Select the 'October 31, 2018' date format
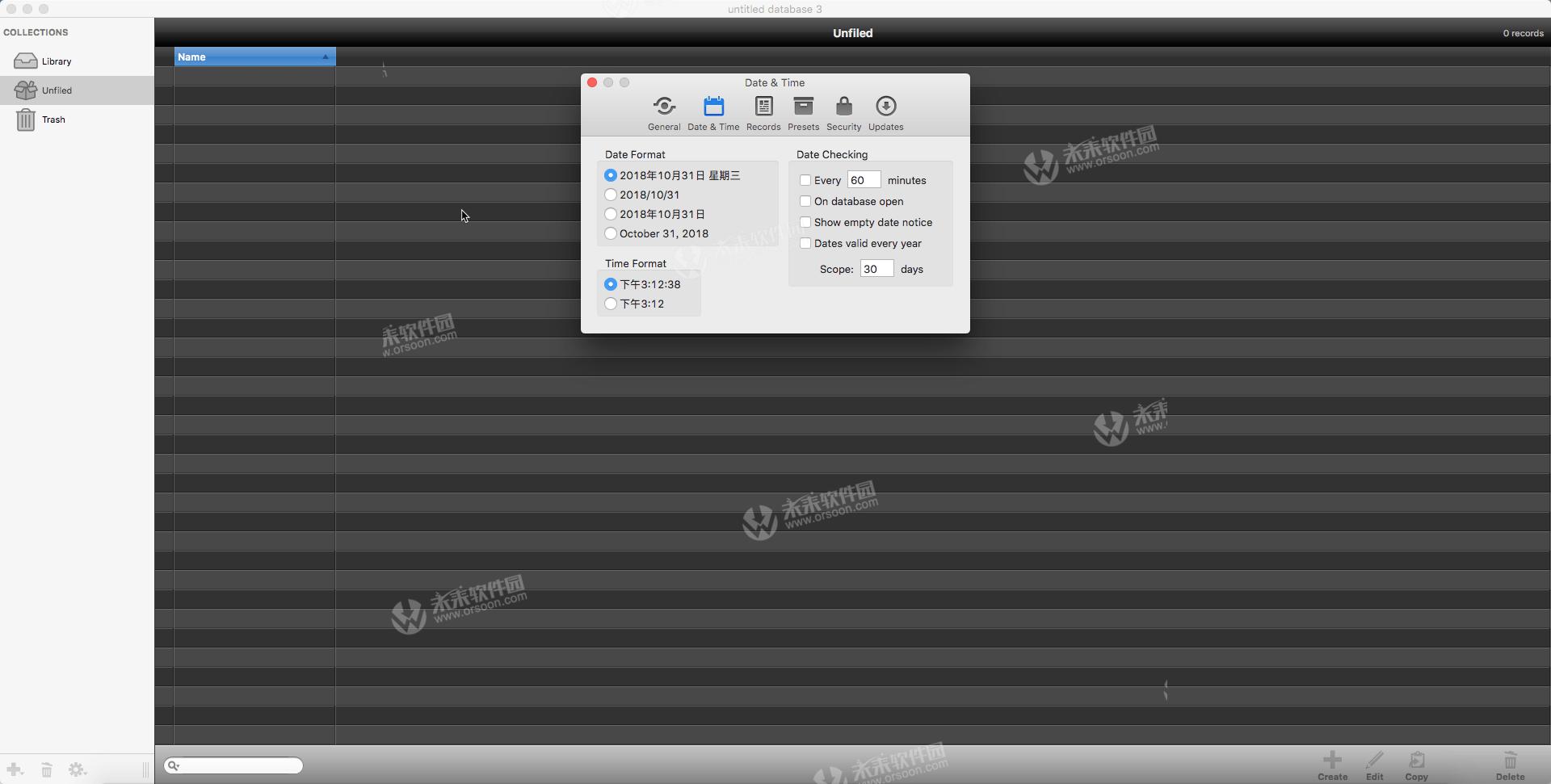 point(609,233)
